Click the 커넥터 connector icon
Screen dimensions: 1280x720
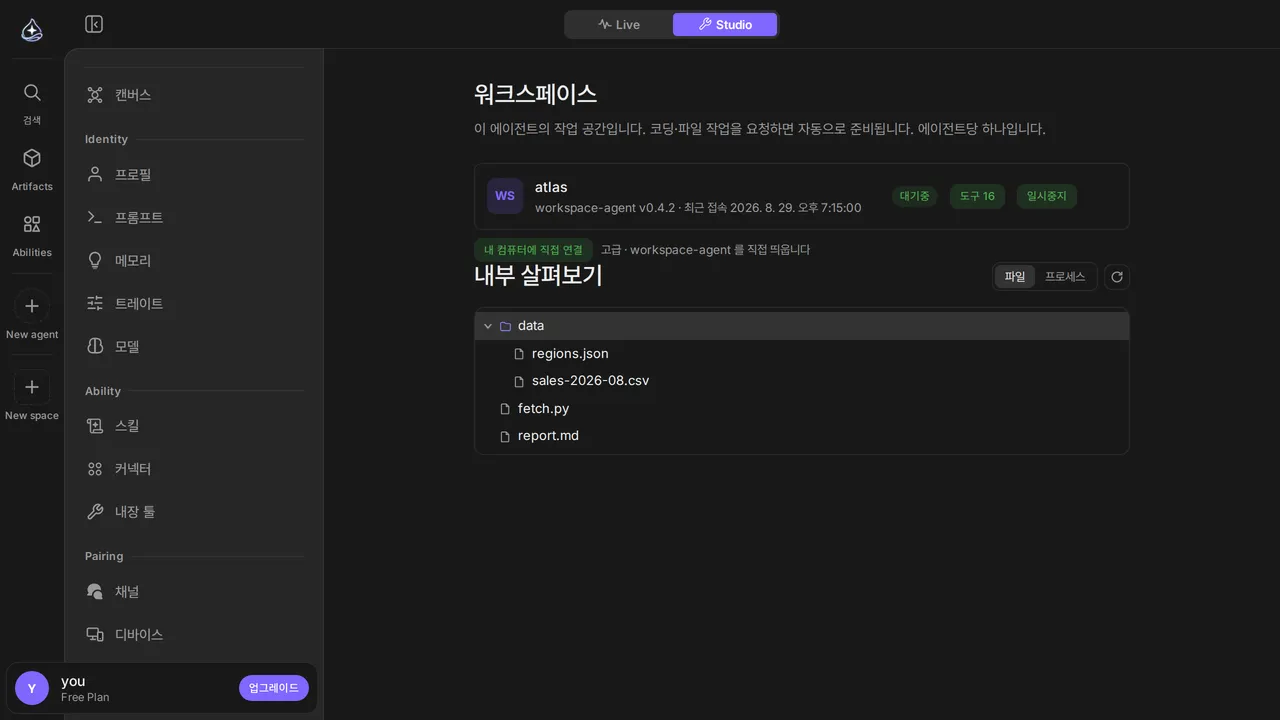[95, 469]
